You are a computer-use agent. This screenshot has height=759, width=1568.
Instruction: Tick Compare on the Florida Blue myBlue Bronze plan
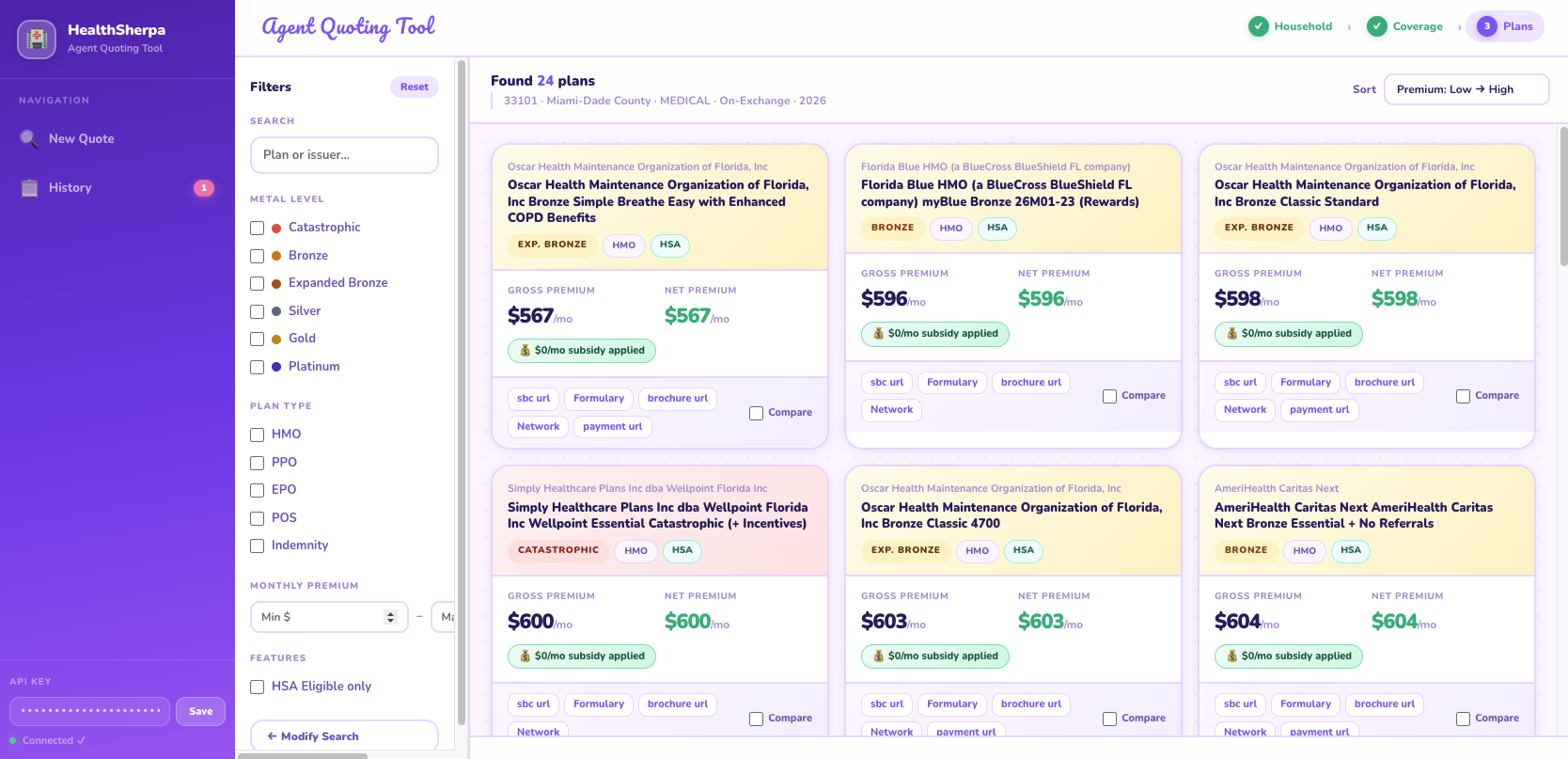[1109, 396]
